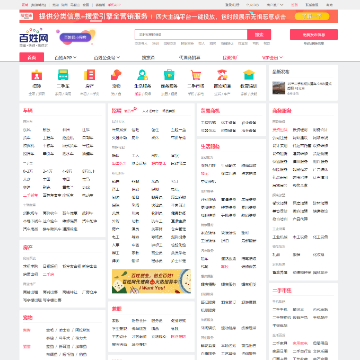Click the red 搜索 search button
Viewport: 360px width, 360px height.
pos(259,35)
